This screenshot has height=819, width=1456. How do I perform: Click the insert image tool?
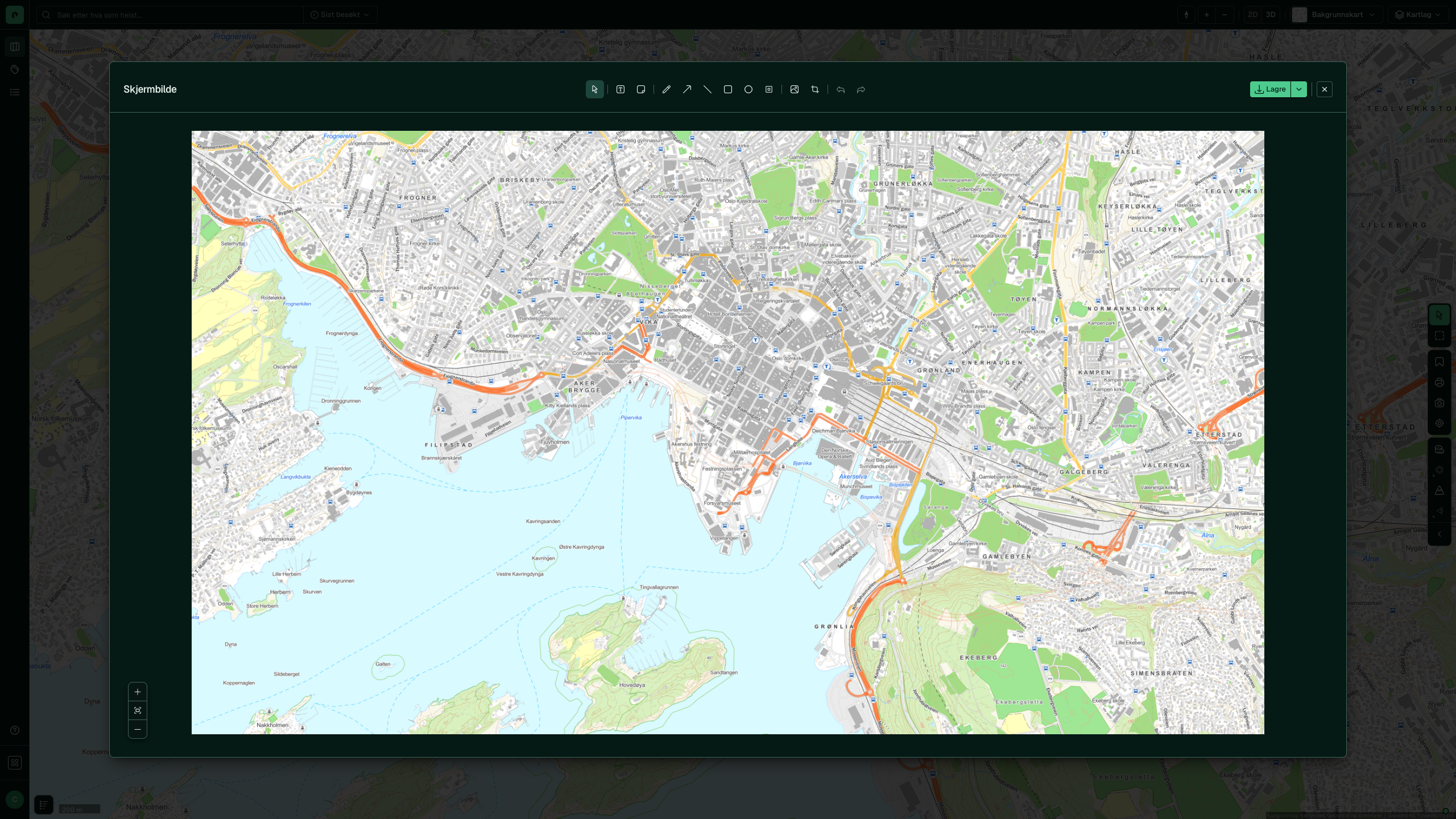click(x=795, y=89)
